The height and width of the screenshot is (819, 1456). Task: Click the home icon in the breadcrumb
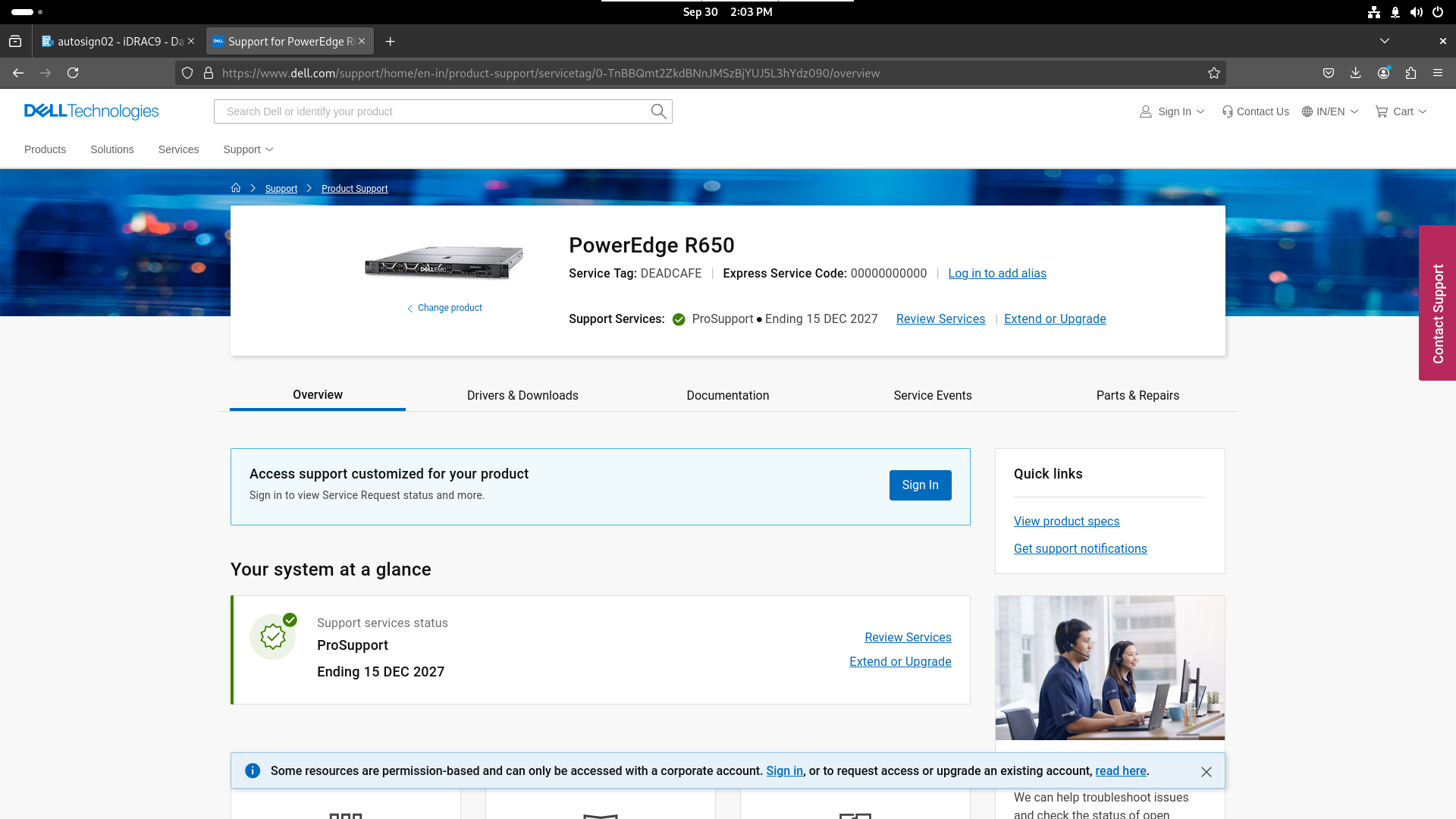pos(236,188)
